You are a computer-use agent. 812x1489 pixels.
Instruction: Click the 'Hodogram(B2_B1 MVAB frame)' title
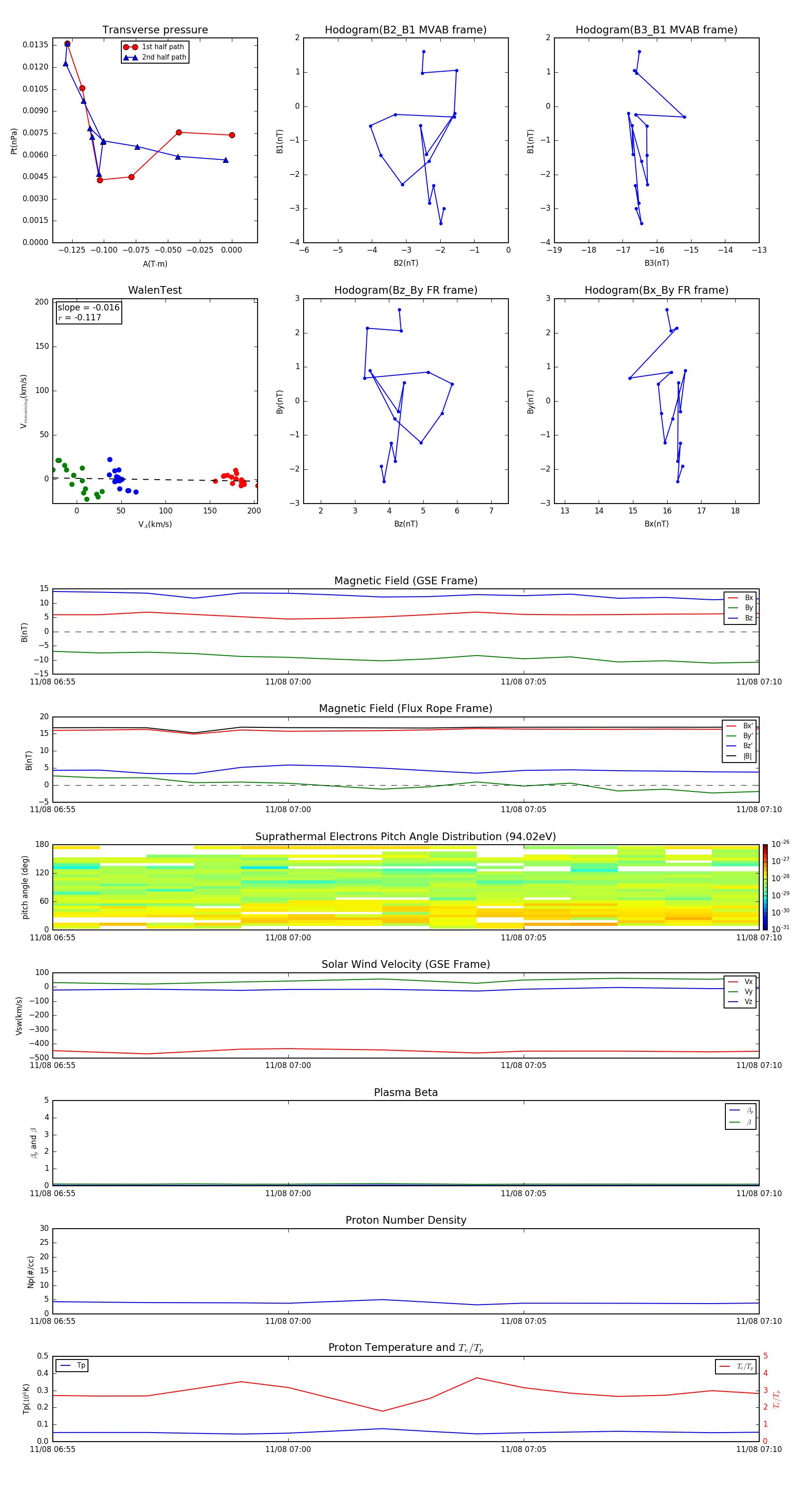(406, 30)
